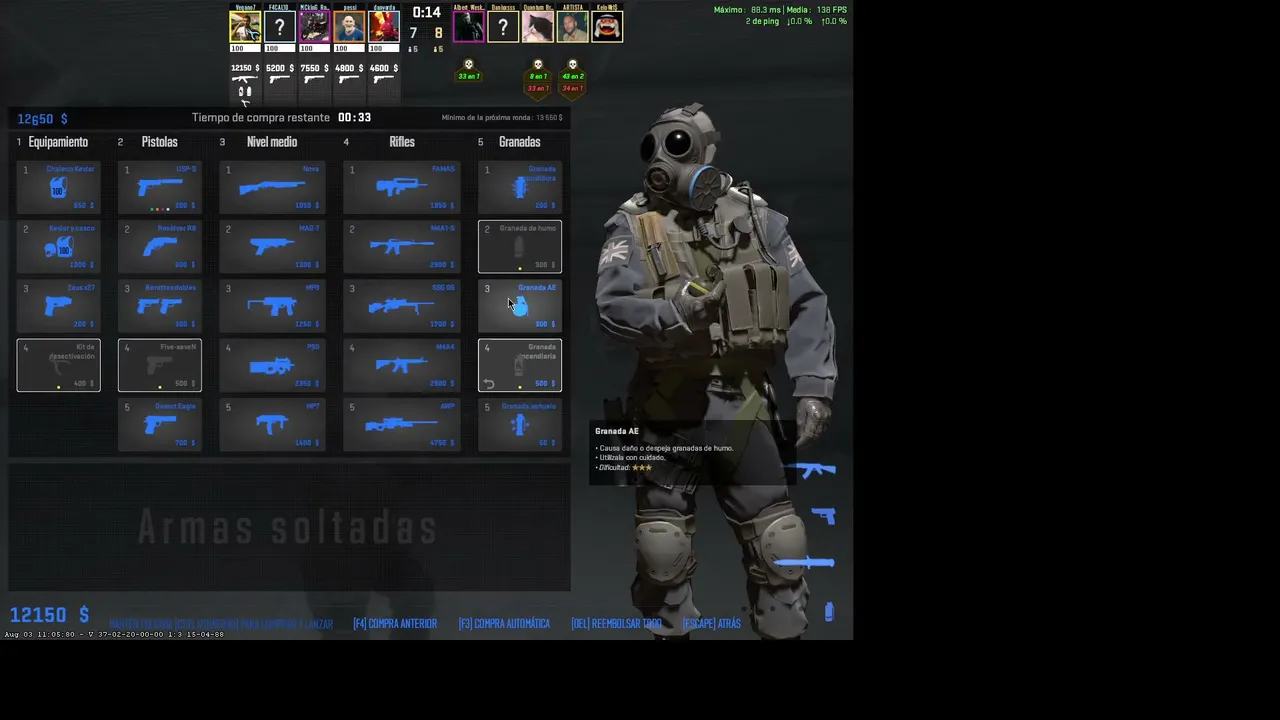This screenshot has height=720, width=1280.
Task: Select the Granadas category header
Action: [520, 142]
